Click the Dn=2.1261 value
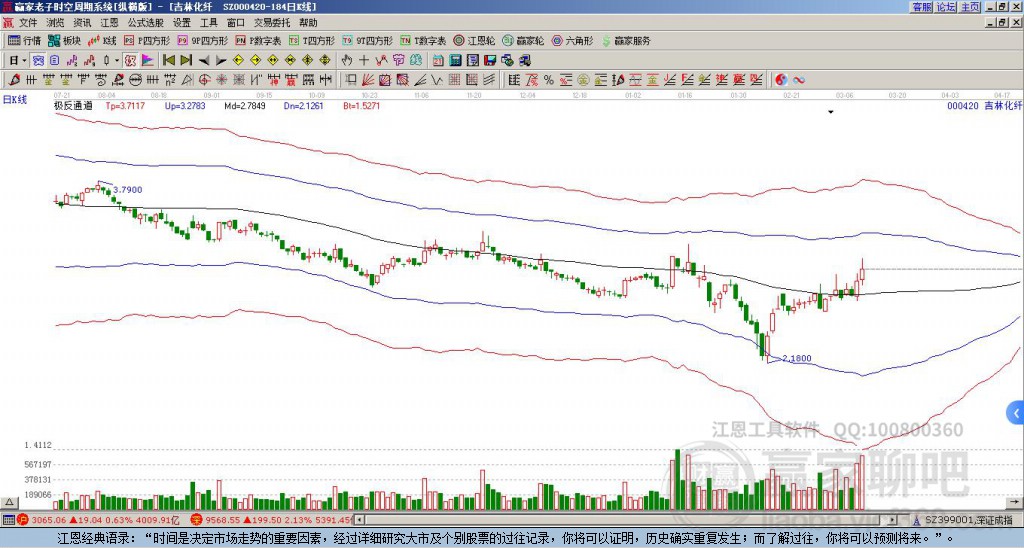 coord(303,105)
